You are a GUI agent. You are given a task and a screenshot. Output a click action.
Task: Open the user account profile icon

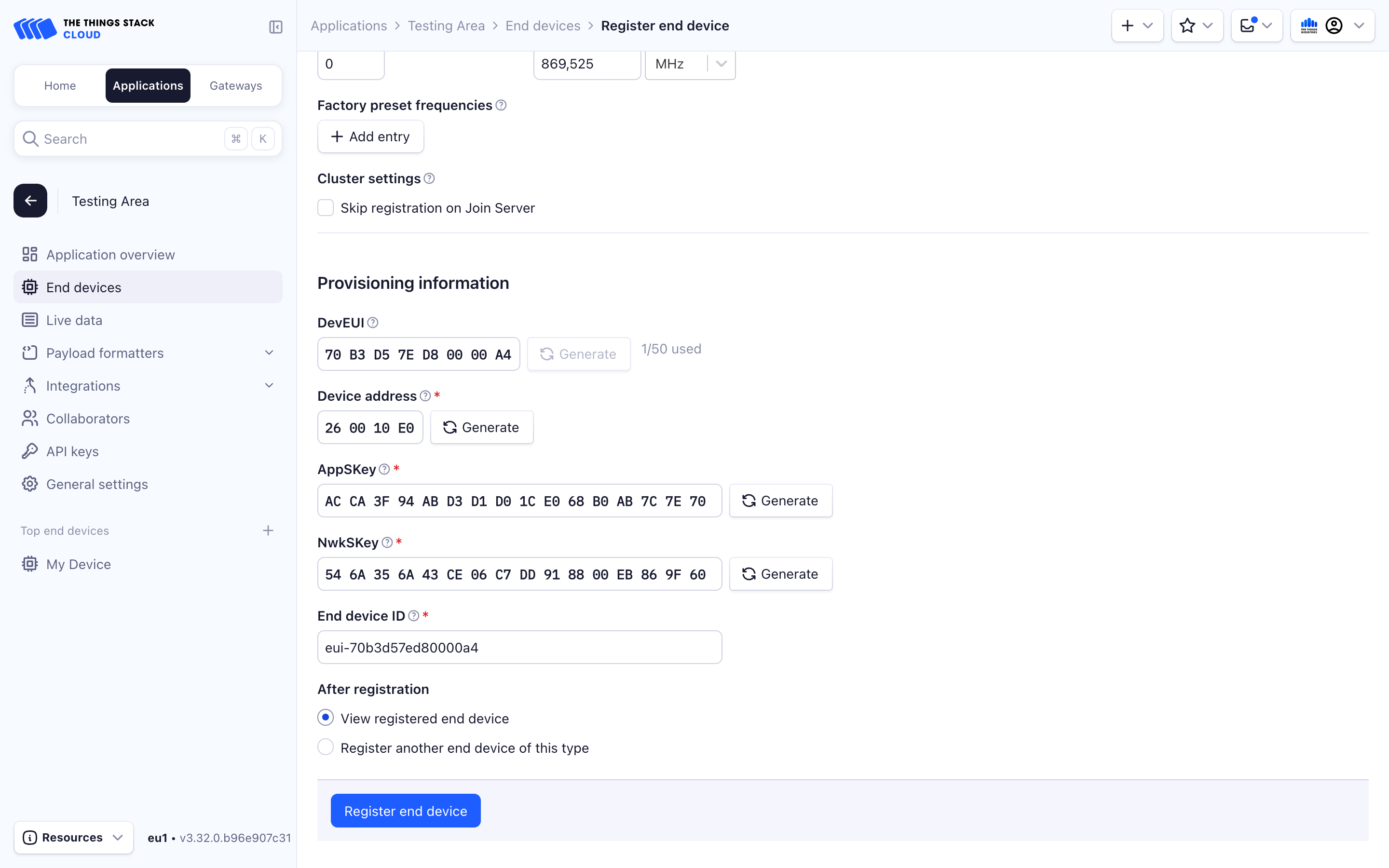1334,26
